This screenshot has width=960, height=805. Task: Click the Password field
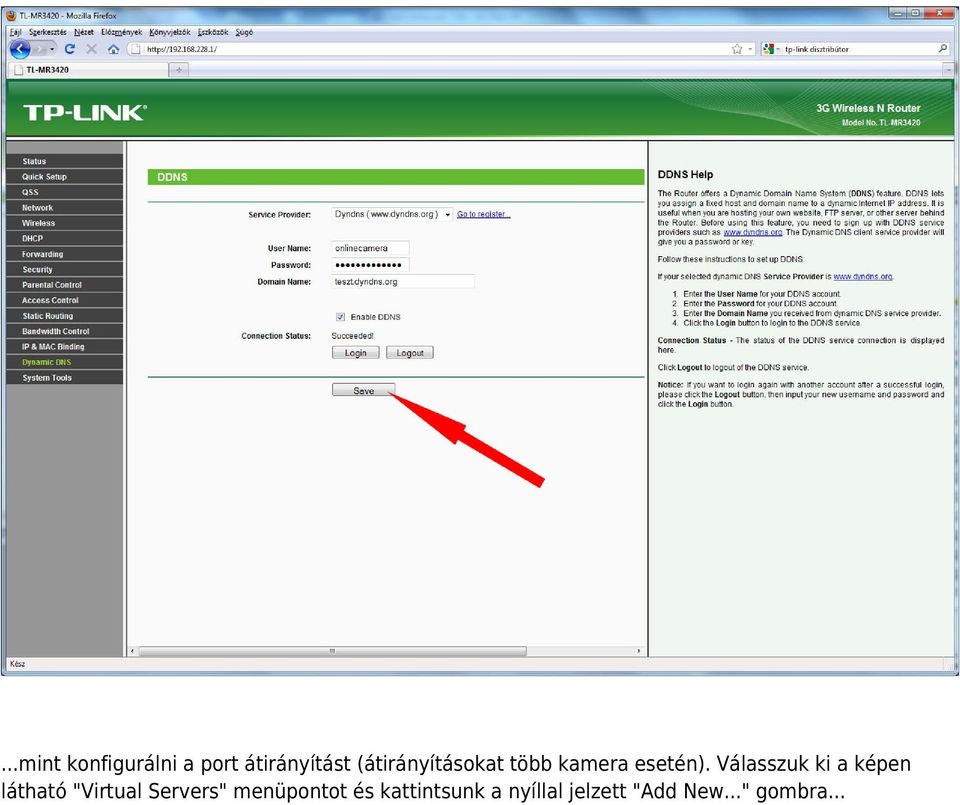pyautogui.click(x=370, y=264)
